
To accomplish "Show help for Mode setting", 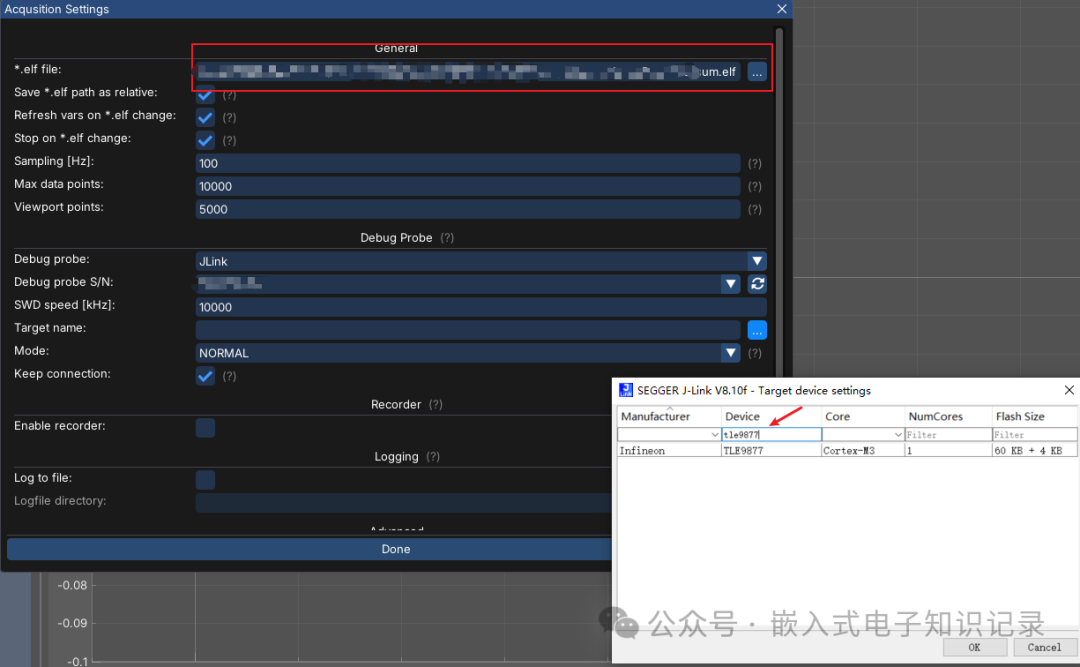I will (755, 353).
